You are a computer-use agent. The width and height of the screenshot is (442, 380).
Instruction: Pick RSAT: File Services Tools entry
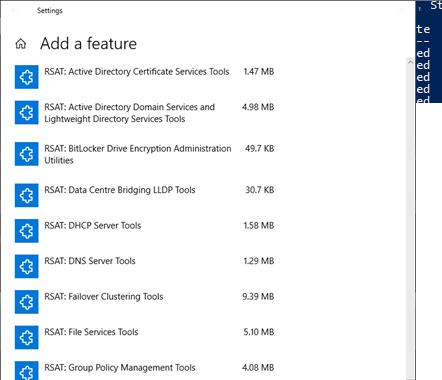pyautogui.click(x=91, y=332)
